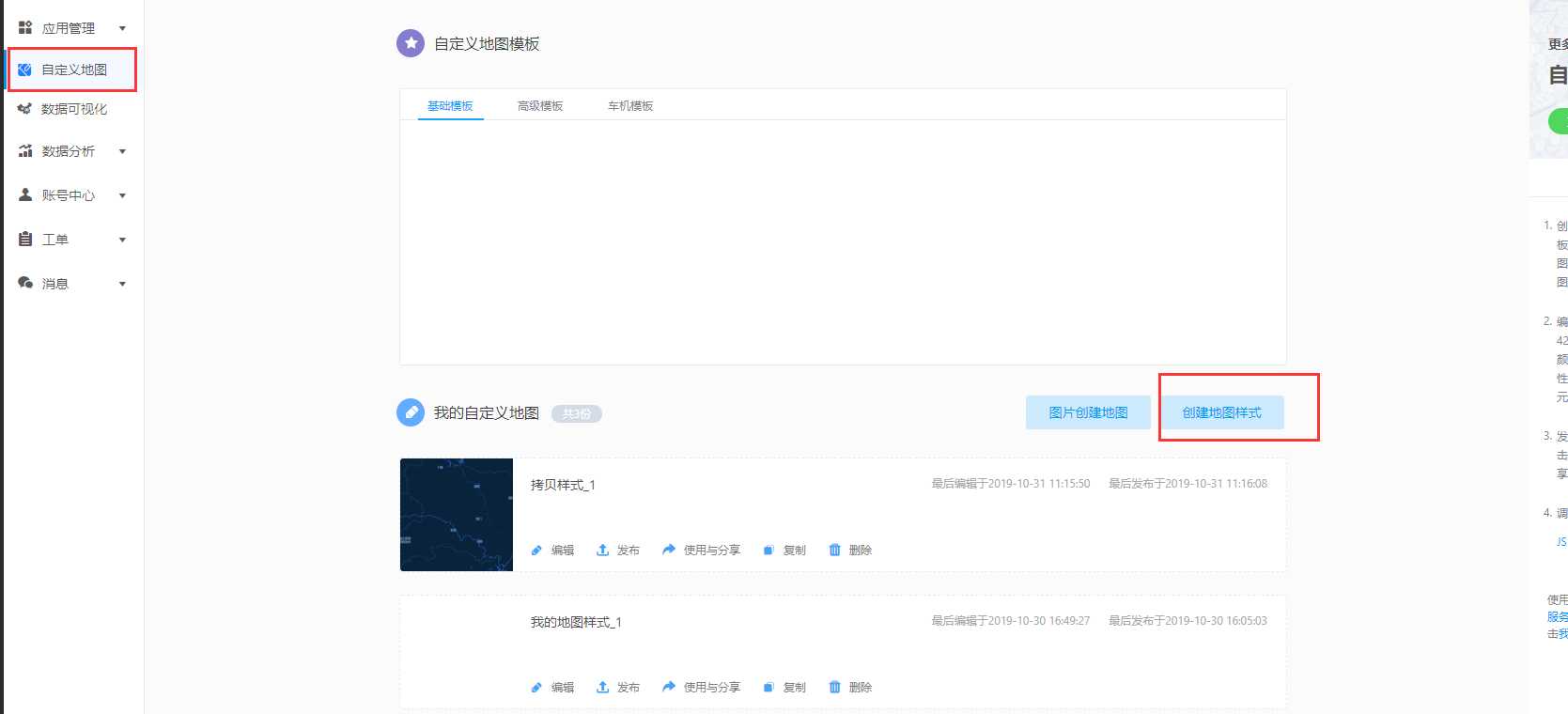Image resolution: width=1568 pixels, height=714 pixels.
Task: Expand the 账号中心 dropdown arrow
Action: pyautogui.click(x=122, y=195)
